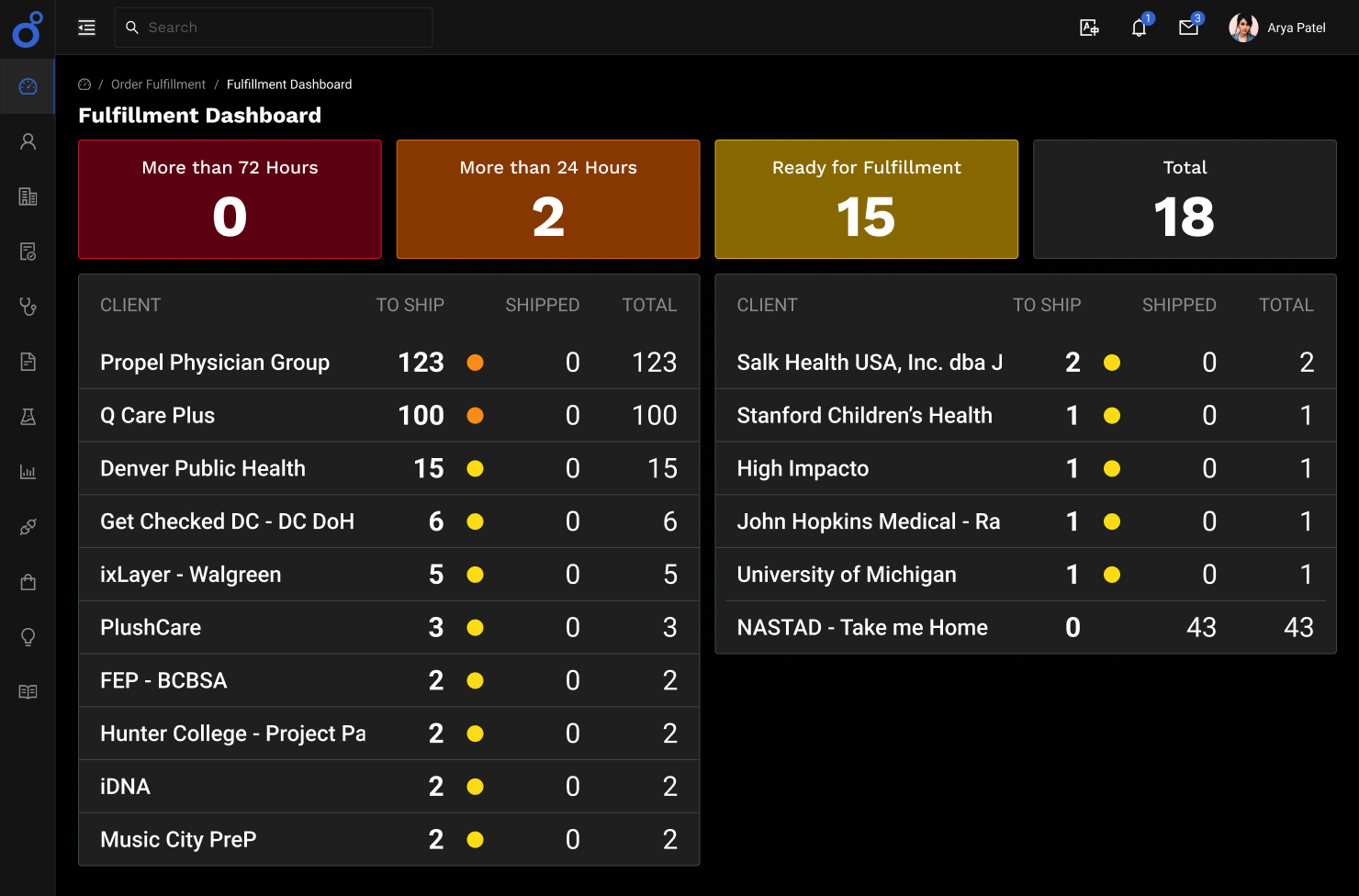The height and width of the screenshot is (896, 1359).
Task: Select the Ready for Fulfillment card
Action: [867, 199]
